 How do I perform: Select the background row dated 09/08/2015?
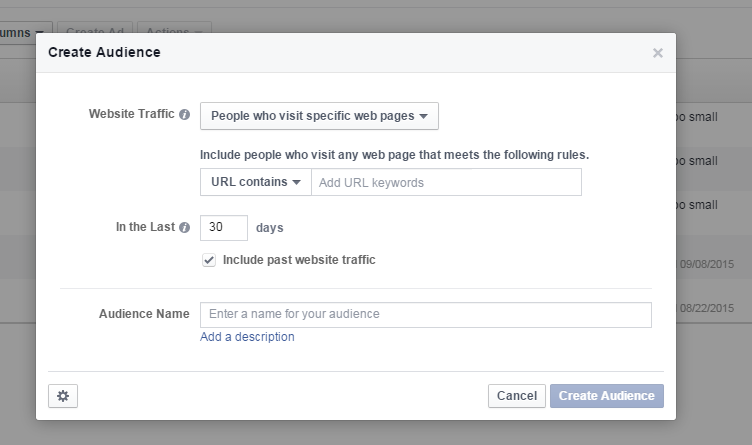[712, 265]
